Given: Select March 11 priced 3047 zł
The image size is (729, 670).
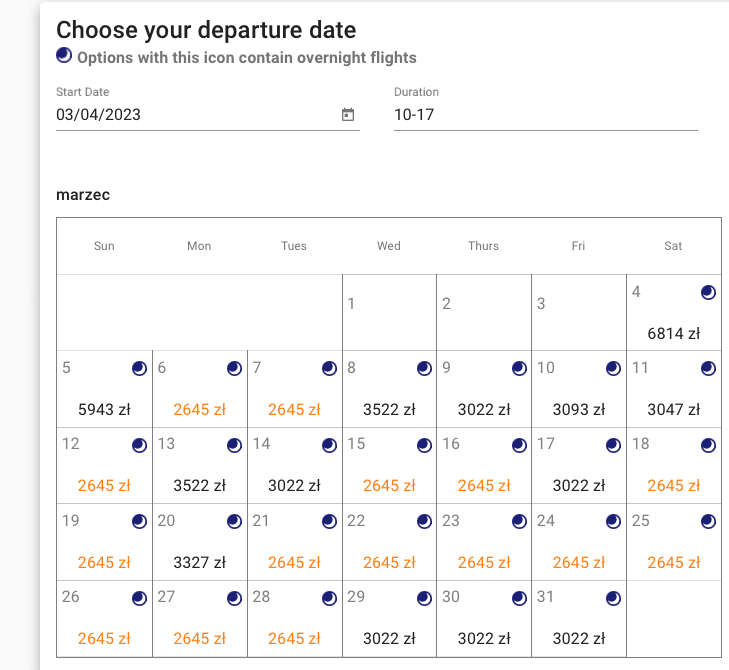Looking at the screenshot, I should point(674,389).
